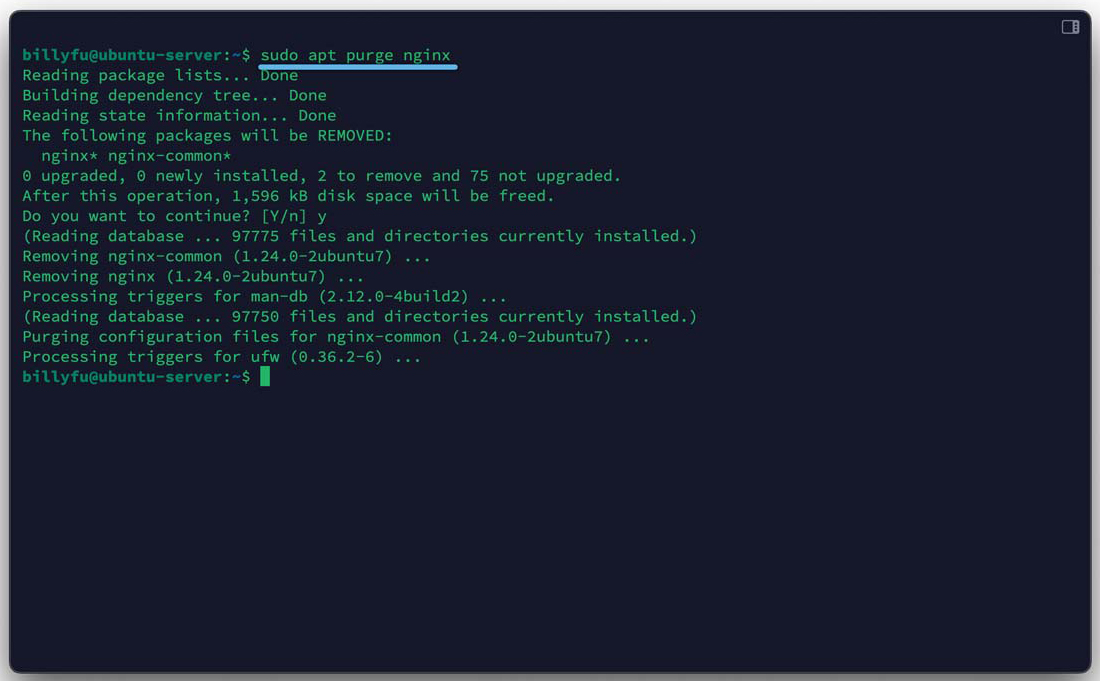Toggle the sidebar panel icon
This screenshot has height=681, width=1100.
(1070, 27)
